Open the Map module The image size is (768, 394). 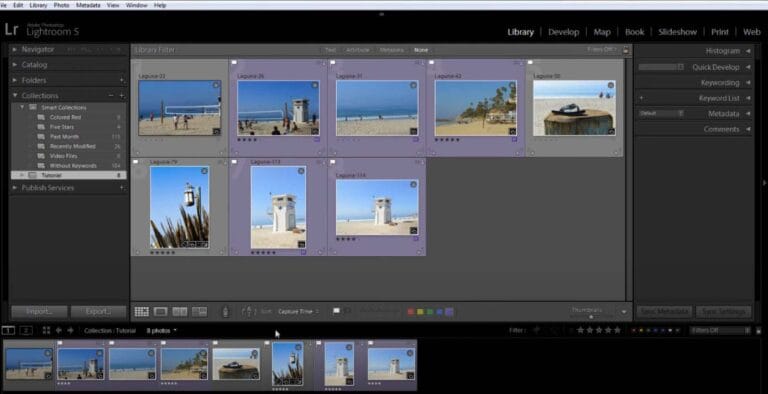(x=602, y=32)
